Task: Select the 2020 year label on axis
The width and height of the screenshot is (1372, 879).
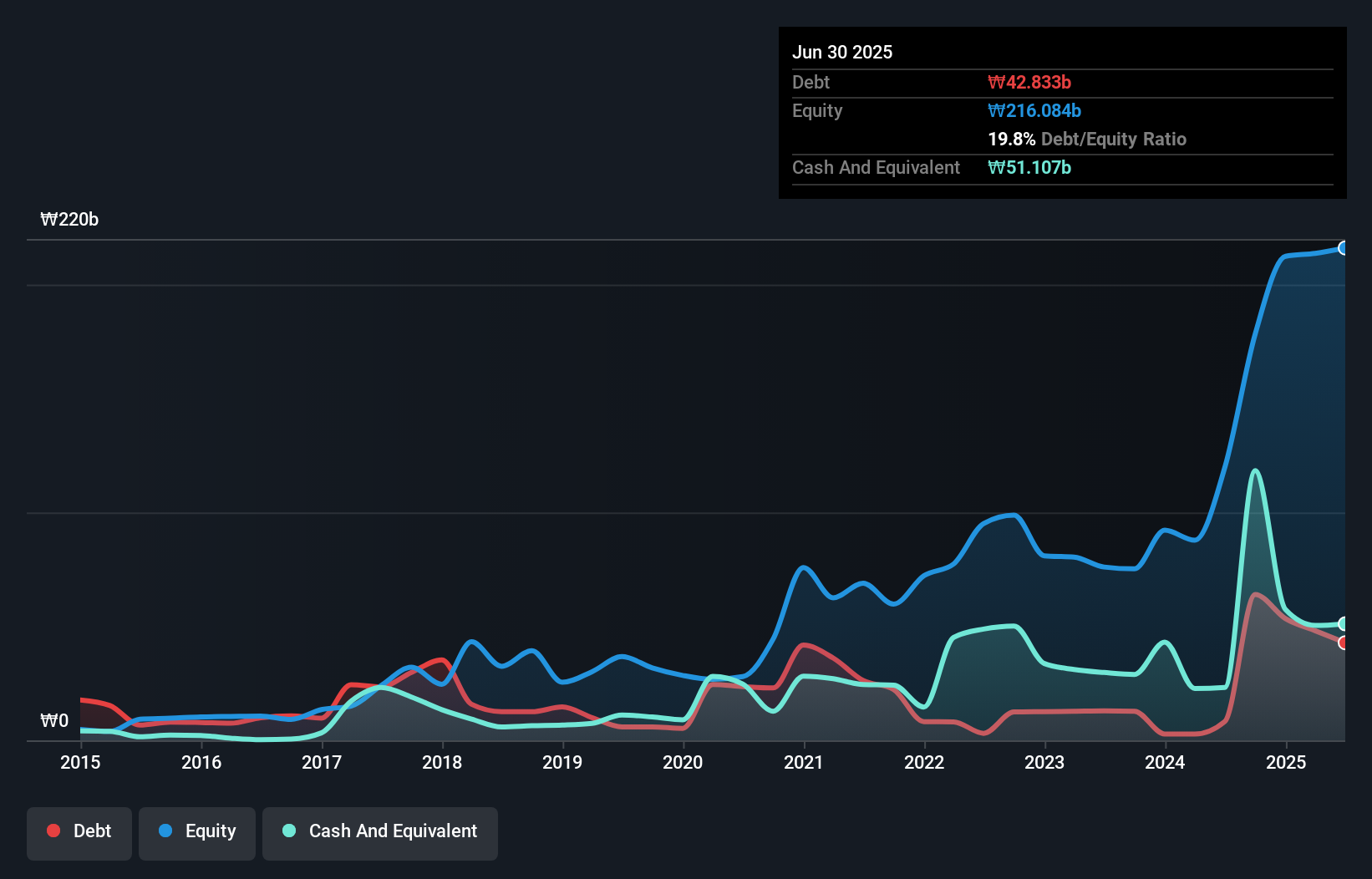Action: [x=683, y=762]
